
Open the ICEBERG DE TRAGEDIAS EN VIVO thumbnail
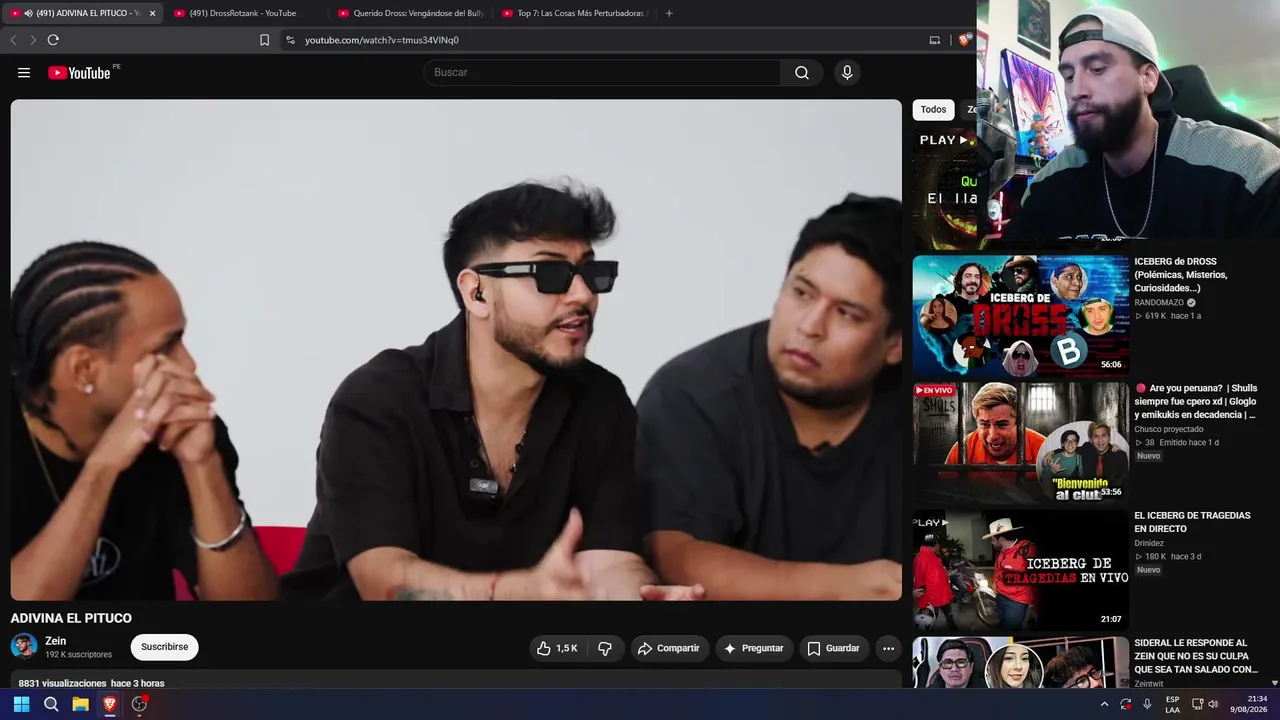[1020, 570]
